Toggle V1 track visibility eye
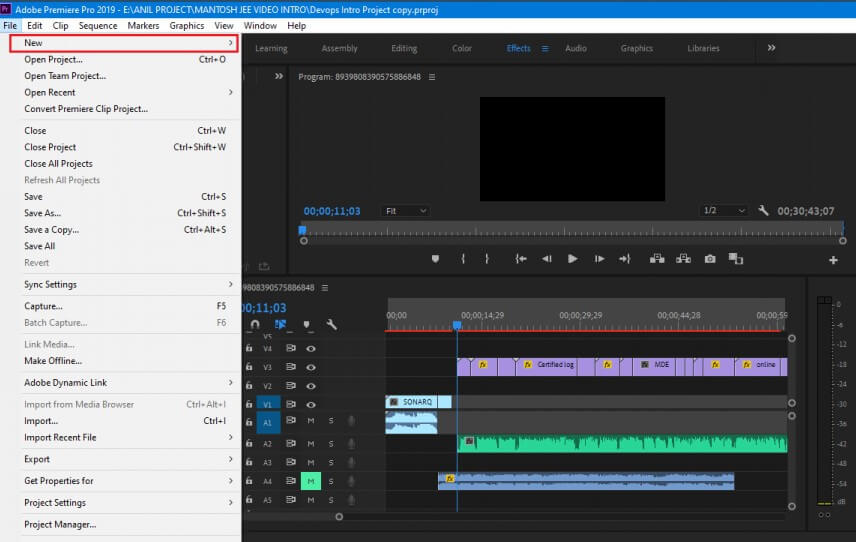The width and height of the screenshot is (856, 542). 311,404
